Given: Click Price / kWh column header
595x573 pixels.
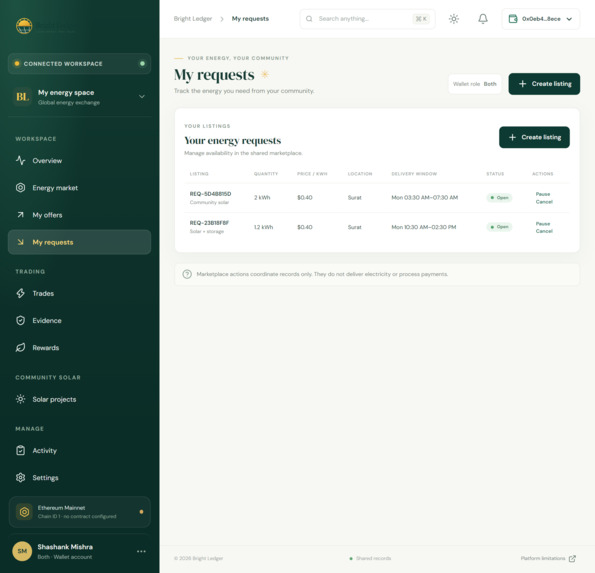Looking at the screenshot, I should pos(312,174).
